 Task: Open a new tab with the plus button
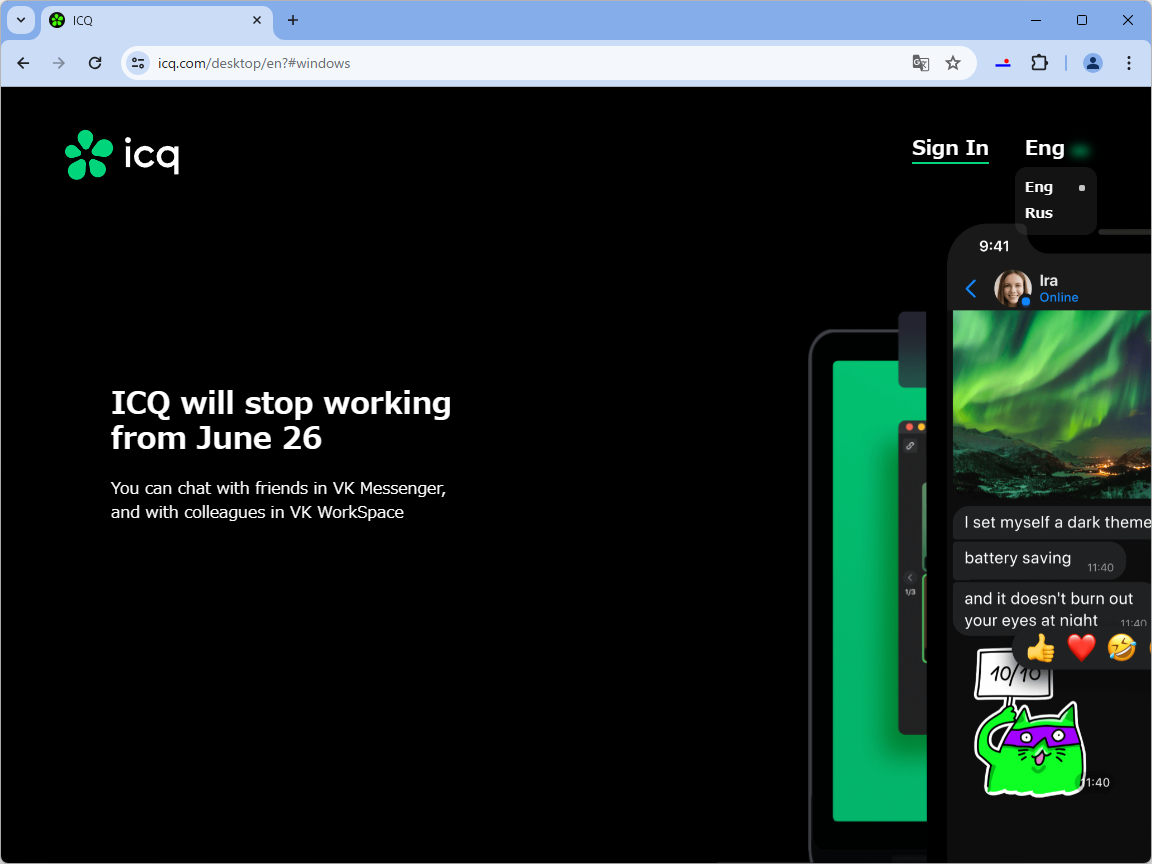pyautogui.click(x=291, y=20)
